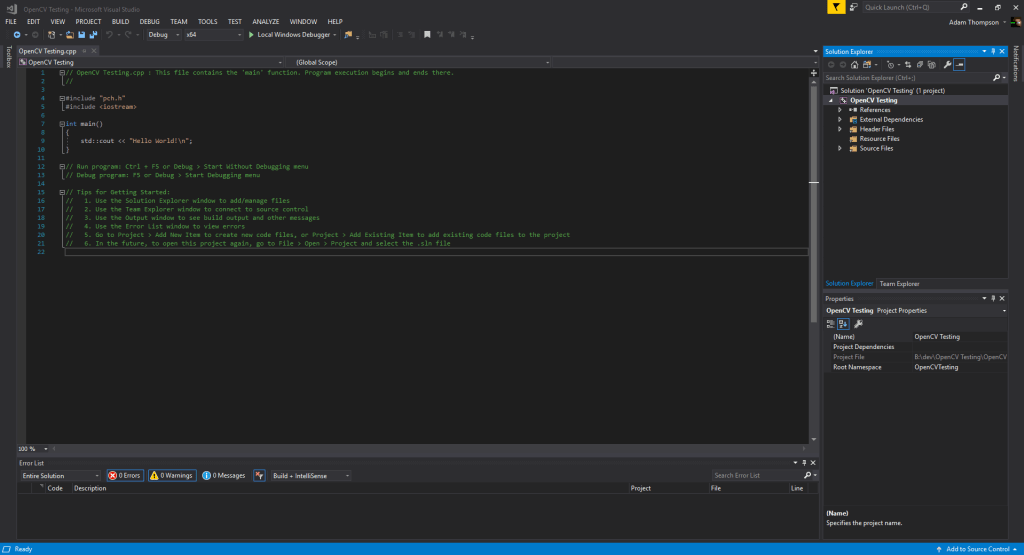The width and height of the screenshot is (1024, 555).
Task: Click the Alphabetical sort icon in Properties
Action: click(843, 324)
